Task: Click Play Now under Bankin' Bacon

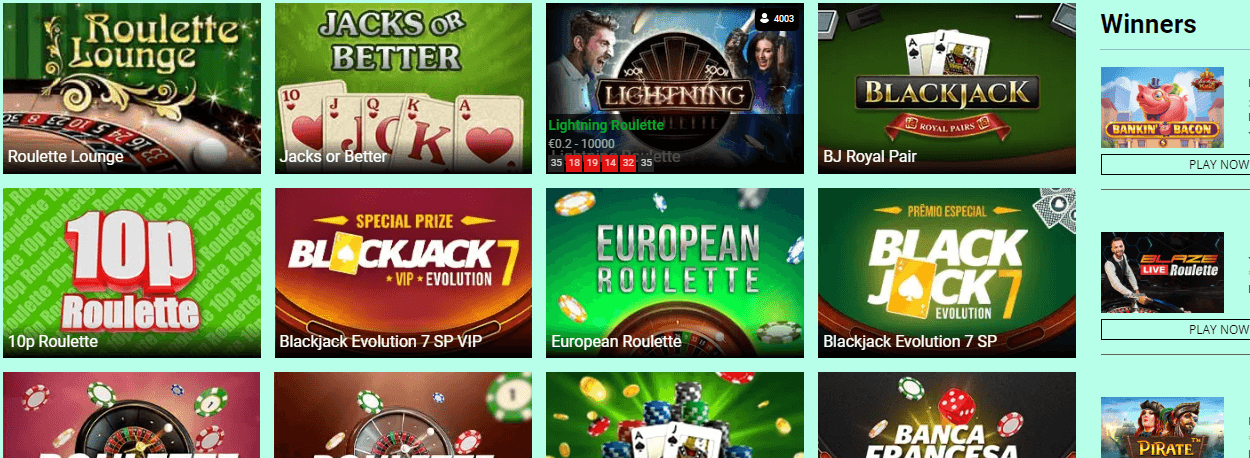Action: 1176,165
